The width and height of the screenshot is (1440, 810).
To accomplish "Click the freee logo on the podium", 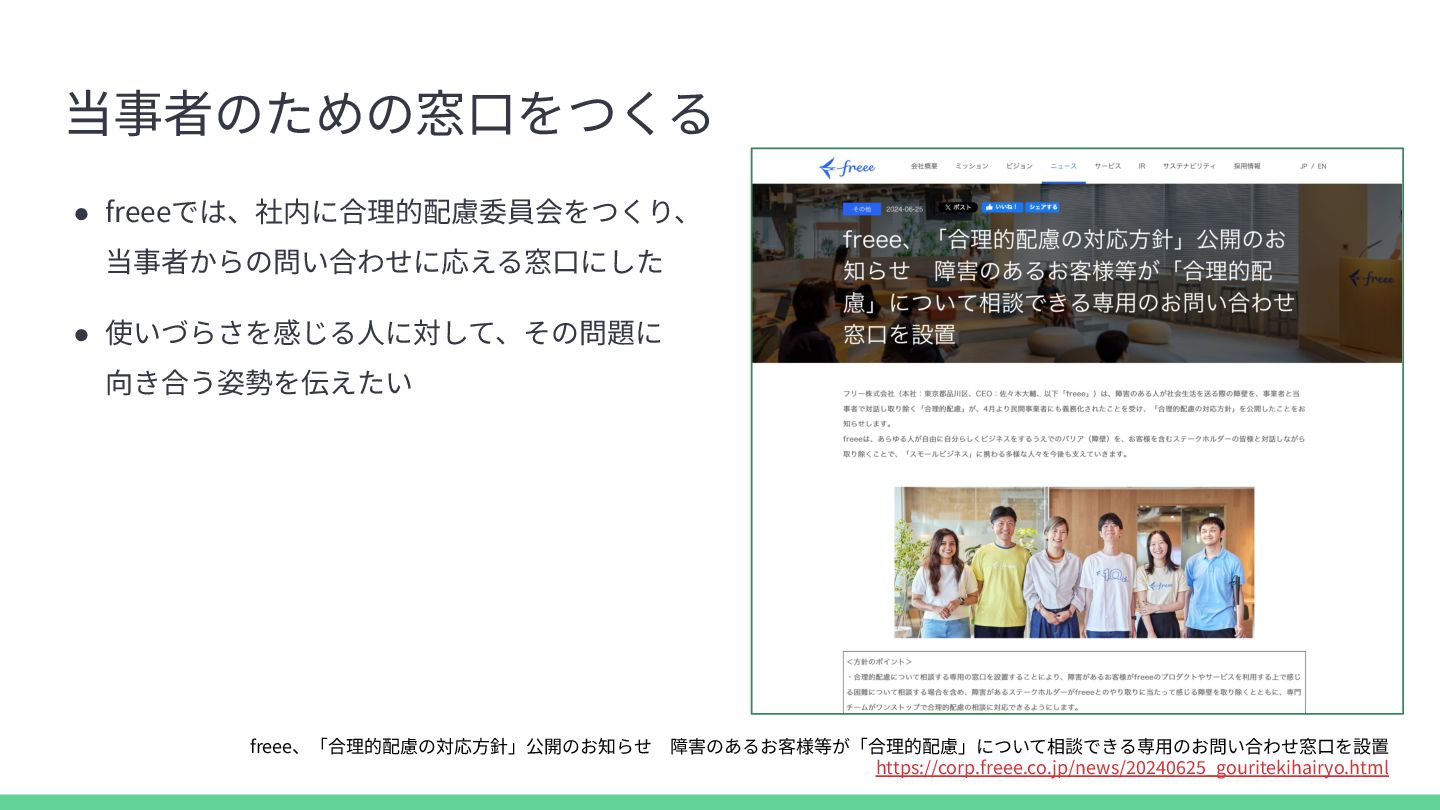I will pyautogui.click(x=1370, y=279).
